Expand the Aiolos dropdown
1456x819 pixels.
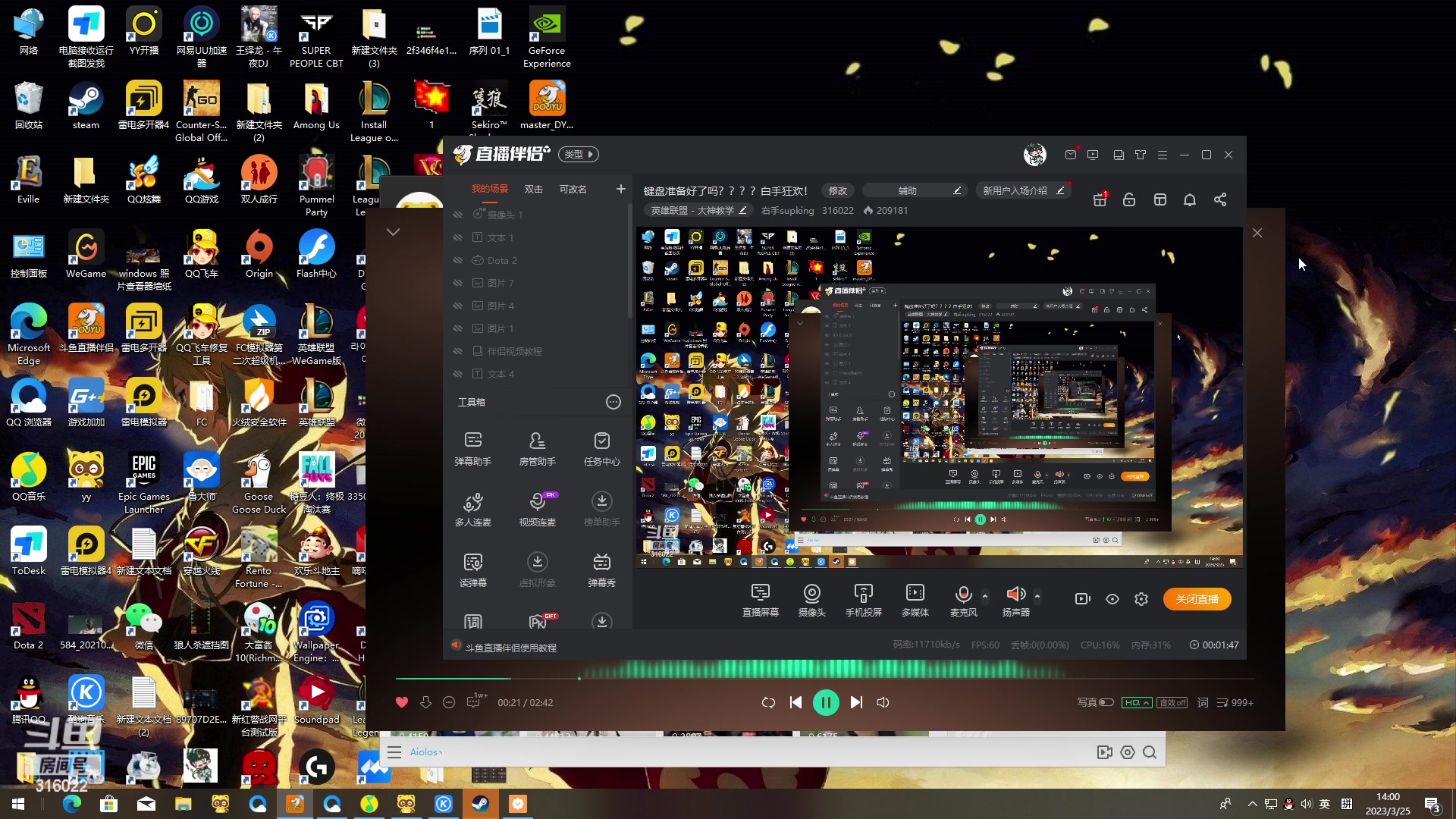tap(426, 752)
